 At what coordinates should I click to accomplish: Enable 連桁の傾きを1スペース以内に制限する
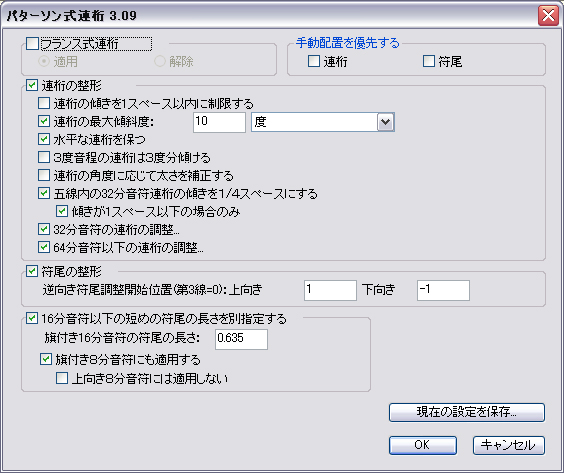click(44, 104)
